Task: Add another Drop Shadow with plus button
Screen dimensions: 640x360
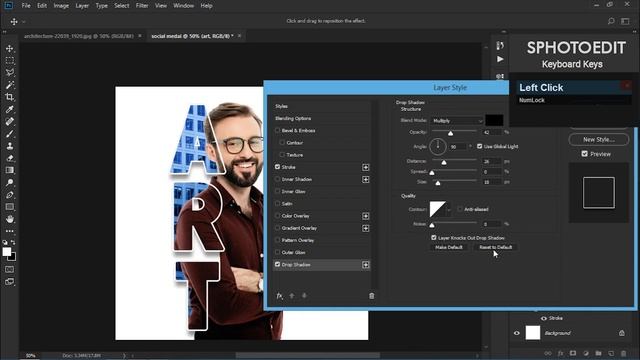Action: [365, 265]
